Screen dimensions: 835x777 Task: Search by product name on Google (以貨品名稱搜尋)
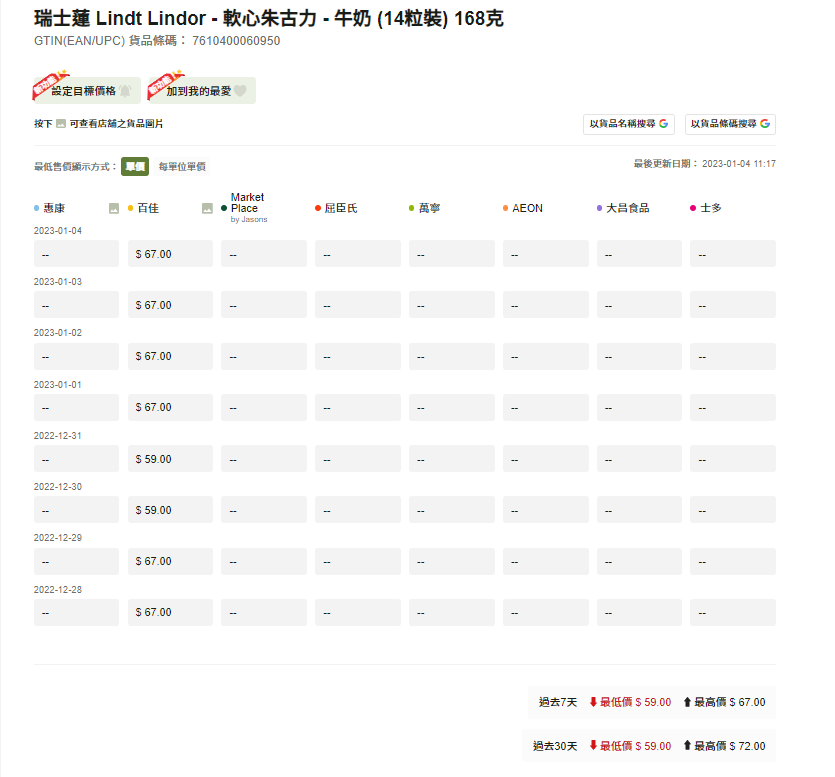(x=629, y=124)
